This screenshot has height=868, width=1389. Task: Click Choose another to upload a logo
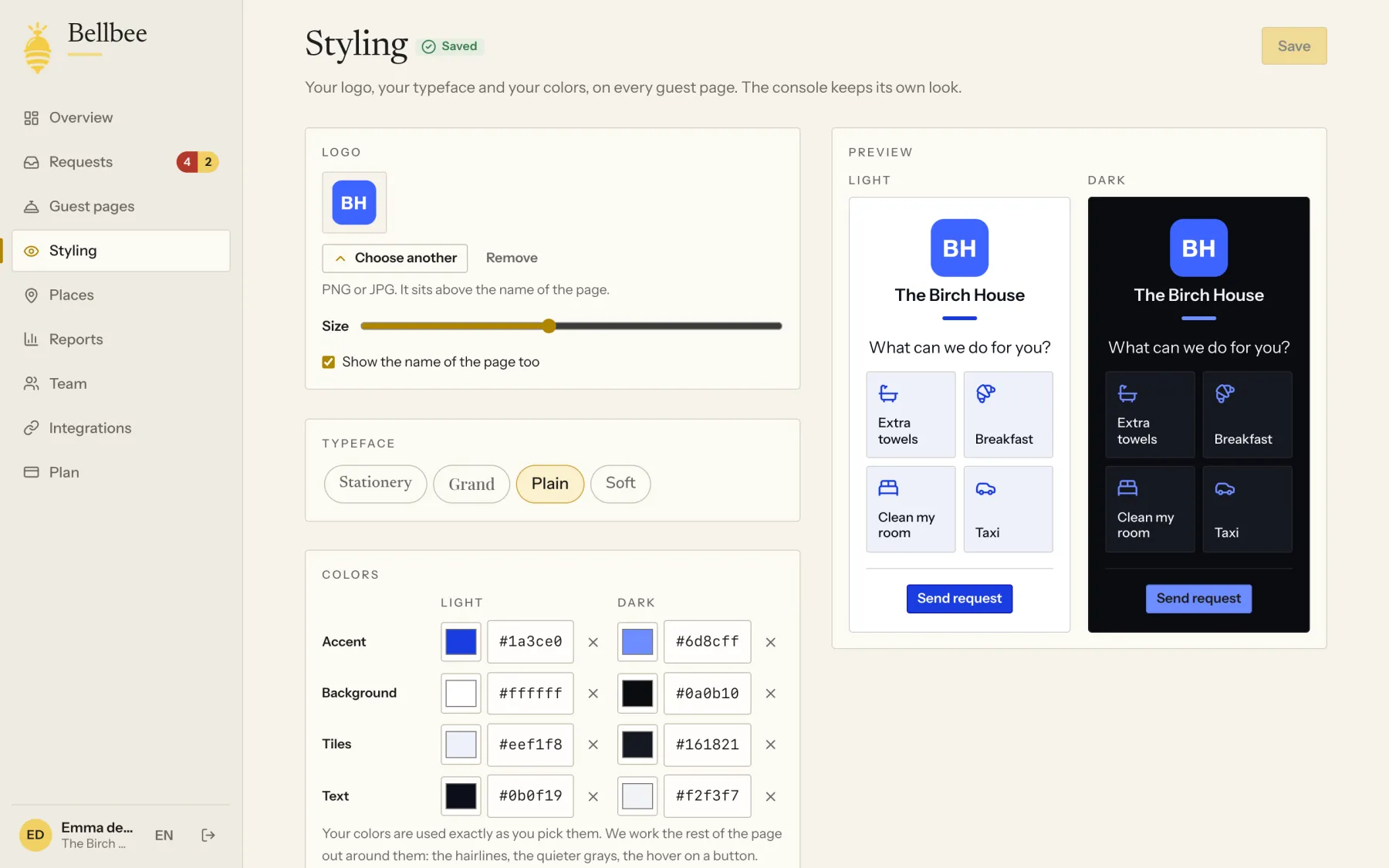[395, 258]
